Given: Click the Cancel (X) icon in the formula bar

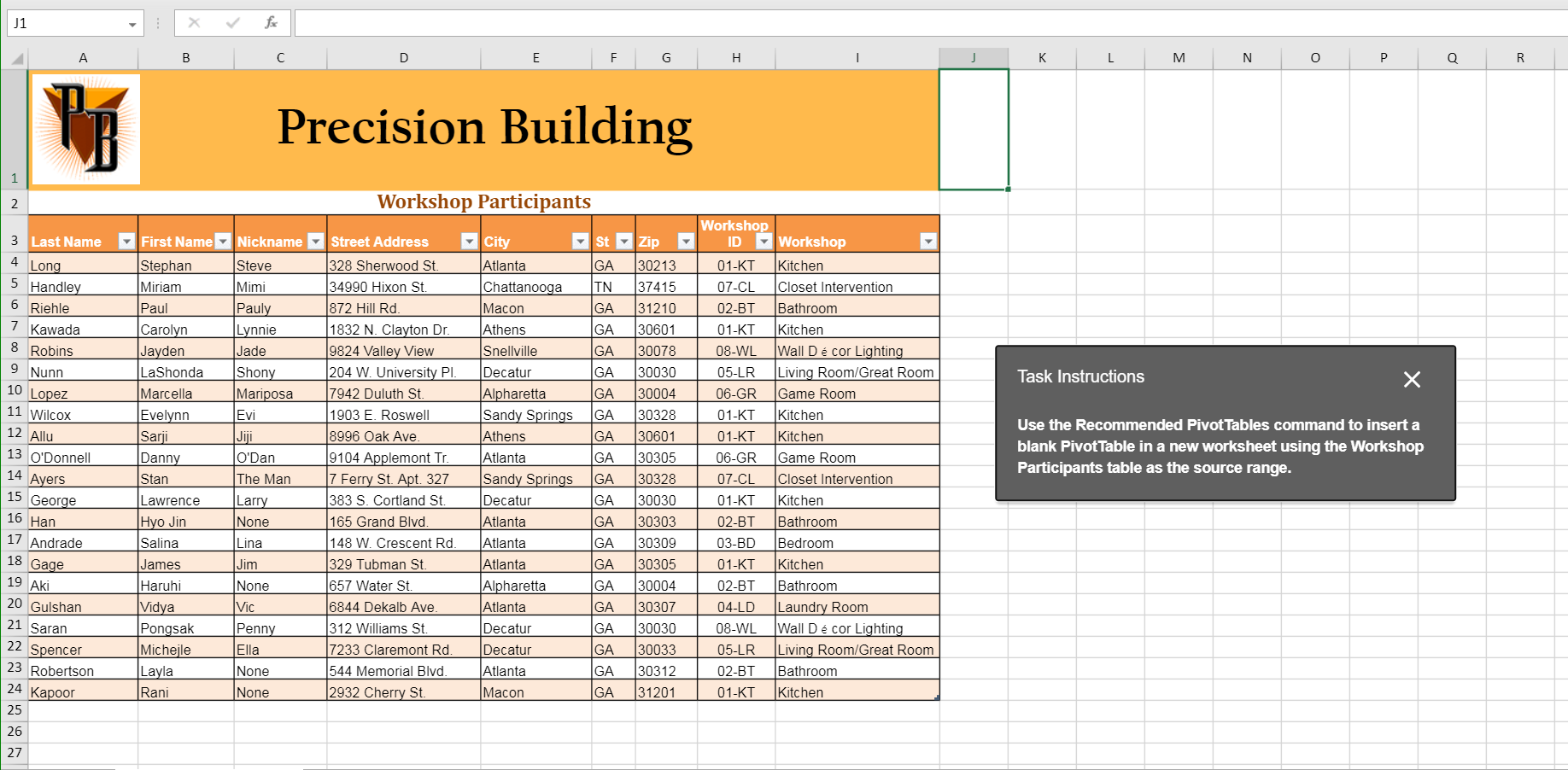Looking at the screenshot, I should (195, 23).
